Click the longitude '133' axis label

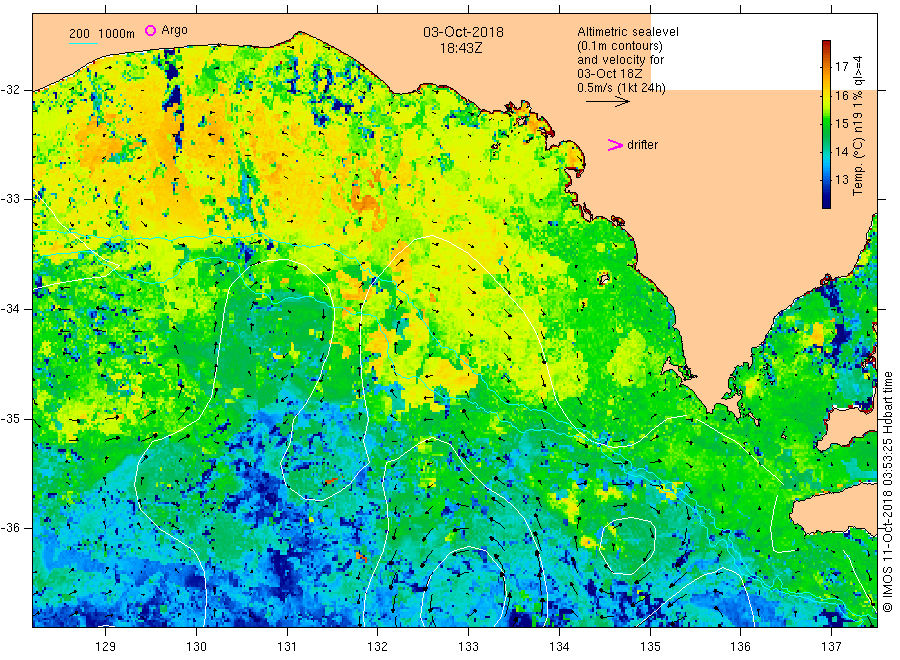(468, 647)
